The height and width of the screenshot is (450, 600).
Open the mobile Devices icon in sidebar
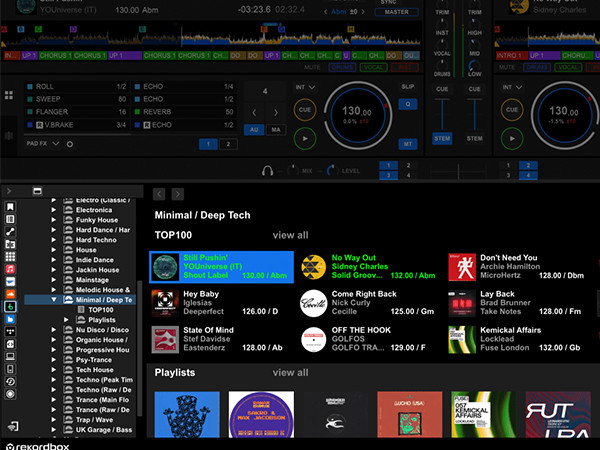pos(10,369)
